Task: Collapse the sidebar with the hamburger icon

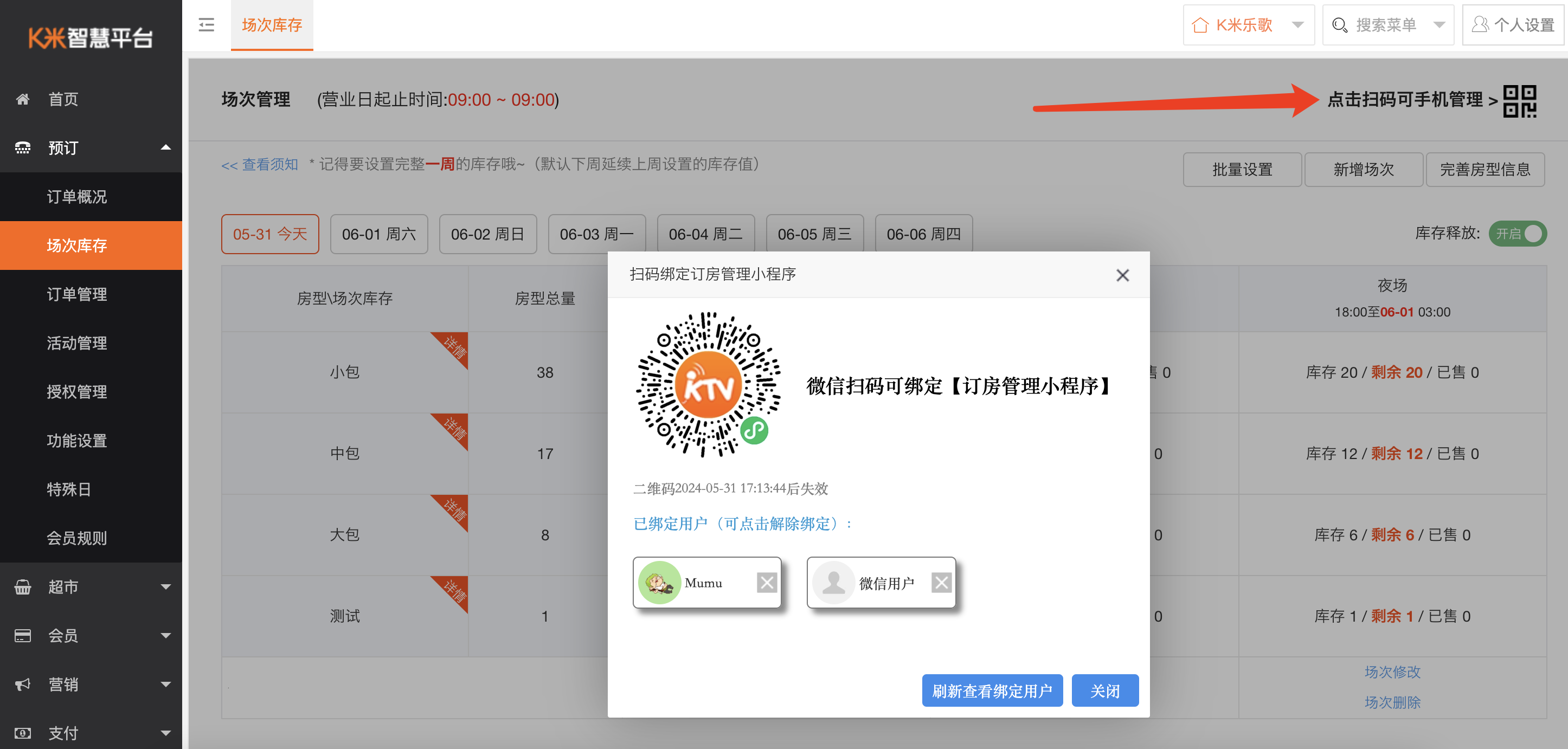Action: click(207, 25)
